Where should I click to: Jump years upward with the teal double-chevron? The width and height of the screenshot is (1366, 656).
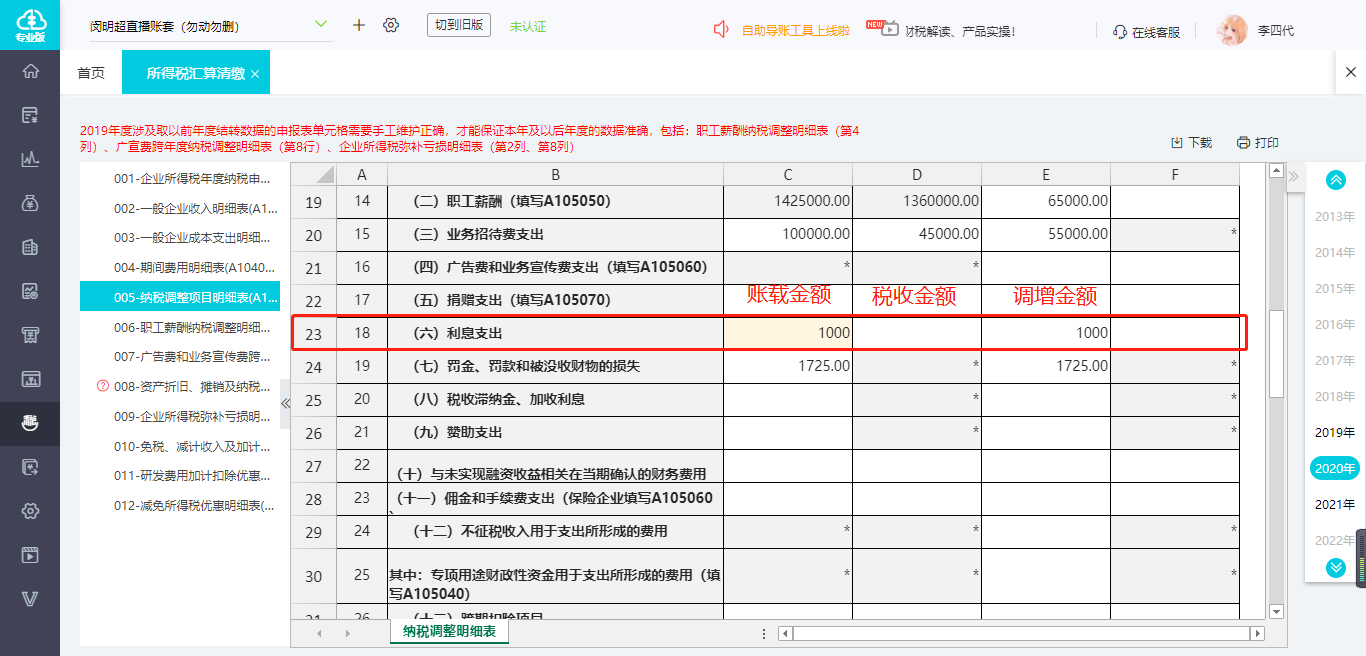1335,180
